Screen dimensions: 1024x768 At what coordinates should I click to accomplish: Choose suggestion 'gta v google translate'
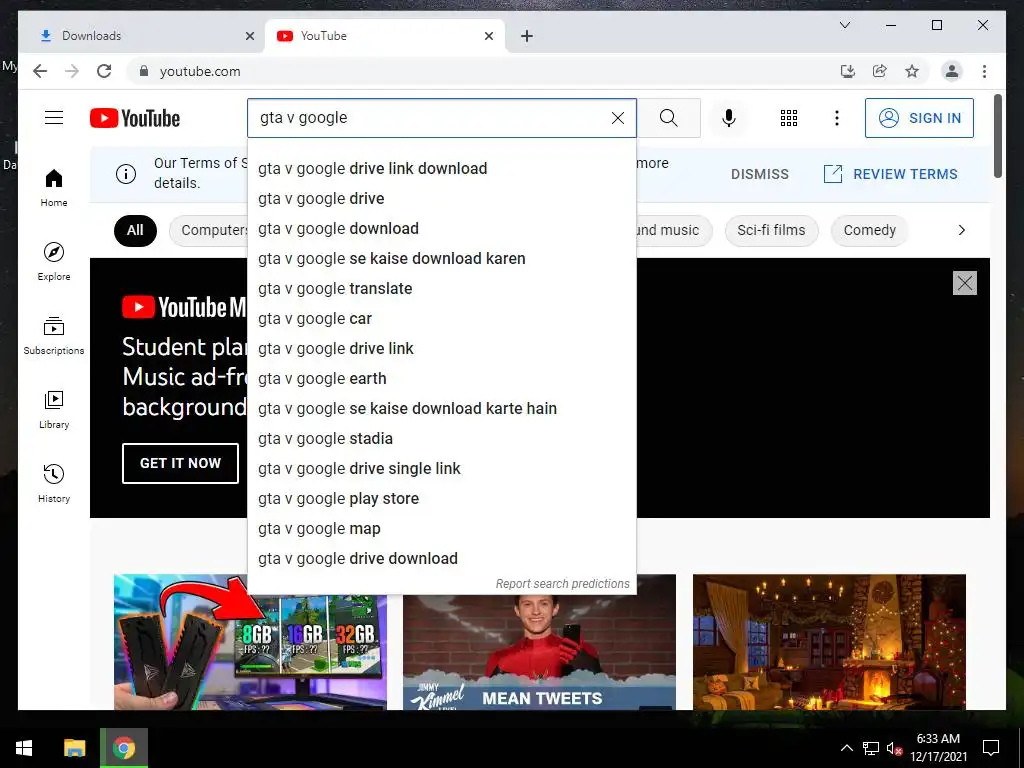(x=442, y=289)
